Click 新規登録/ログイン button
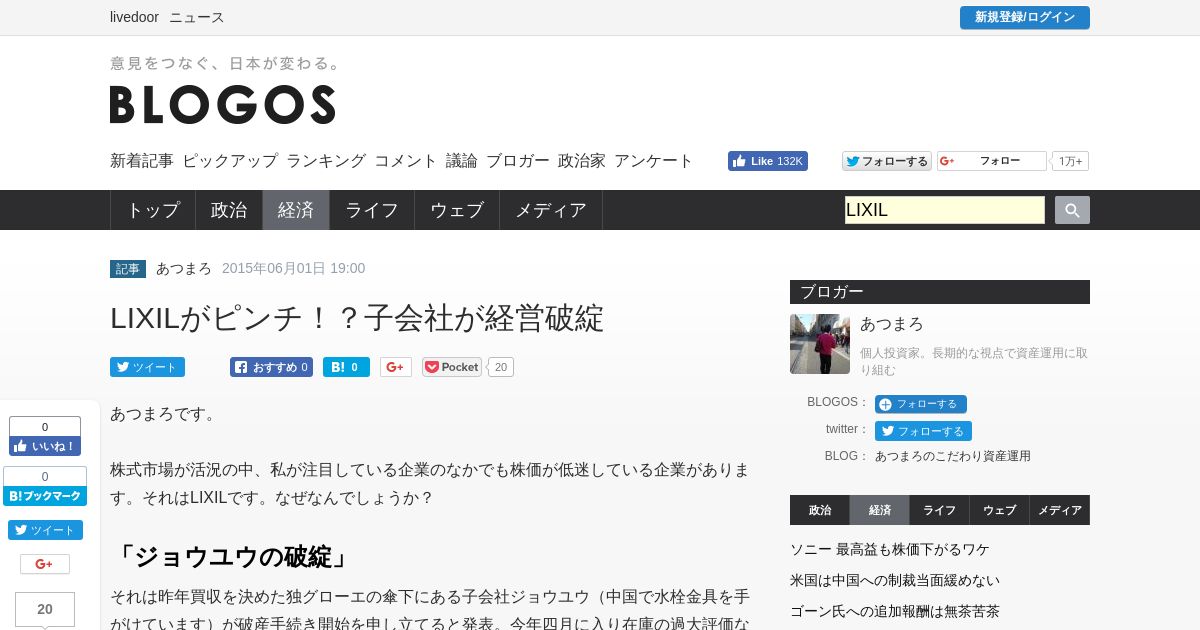 click(1025, 17)
